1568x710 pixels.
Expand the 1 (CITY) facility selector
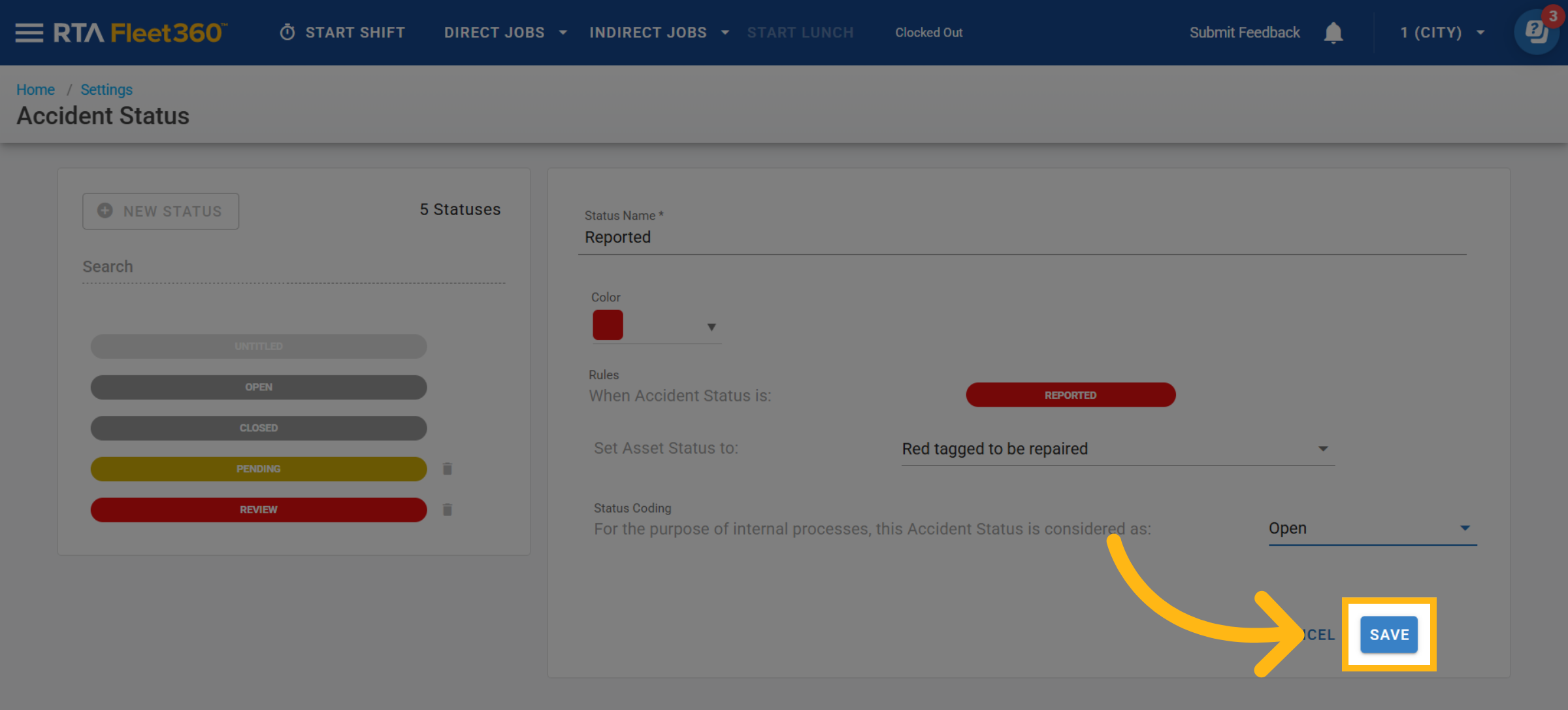click(1442, 33)
